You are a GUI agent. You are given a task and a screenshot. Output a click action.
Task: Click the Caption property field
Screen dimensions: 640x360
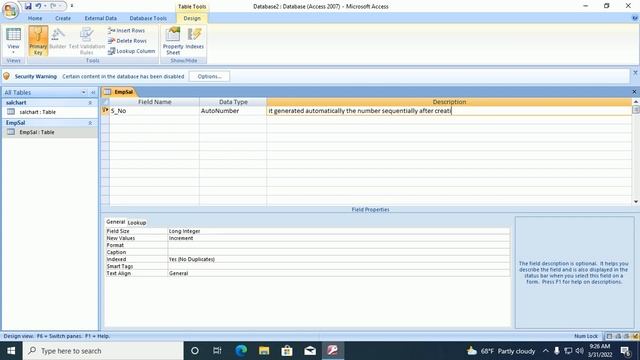(339, 252)
